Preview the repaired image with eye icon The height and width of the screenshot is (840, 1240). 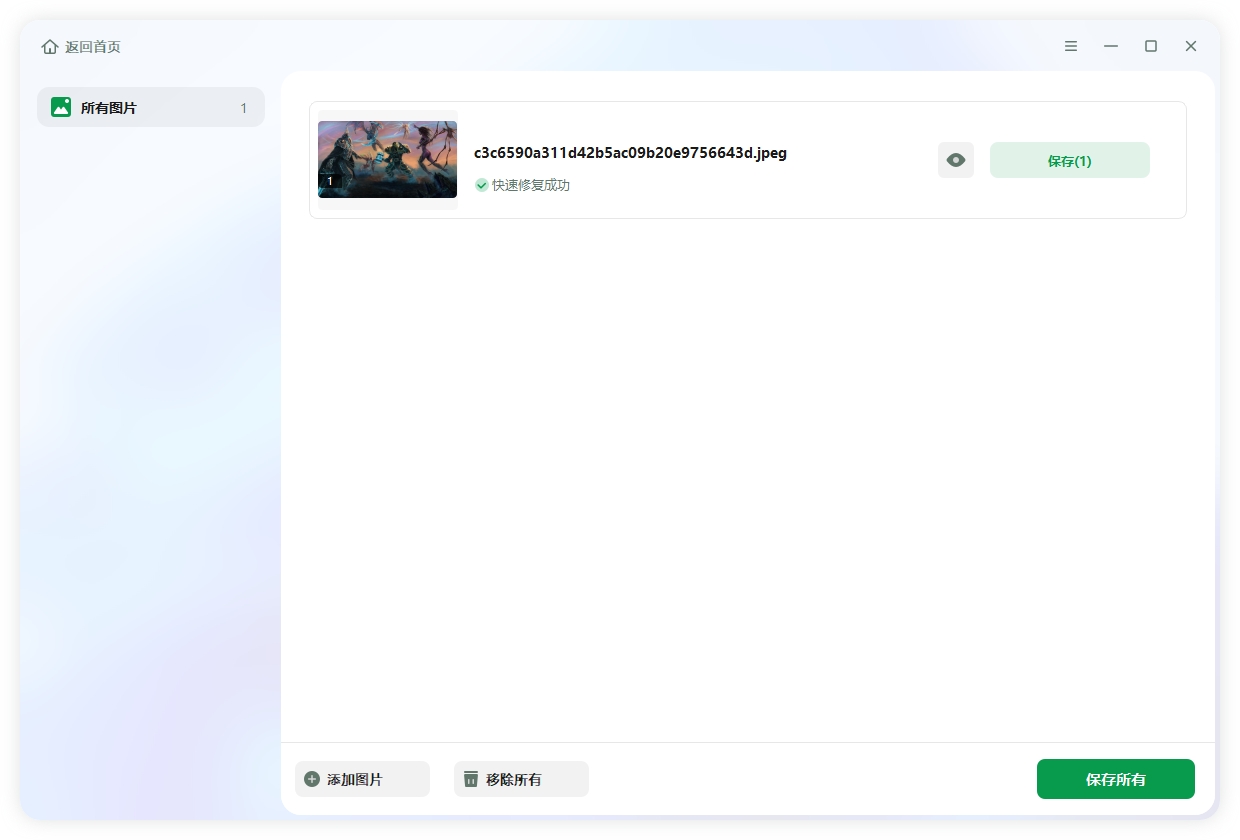pyautogui.click(x=956, y=160)
